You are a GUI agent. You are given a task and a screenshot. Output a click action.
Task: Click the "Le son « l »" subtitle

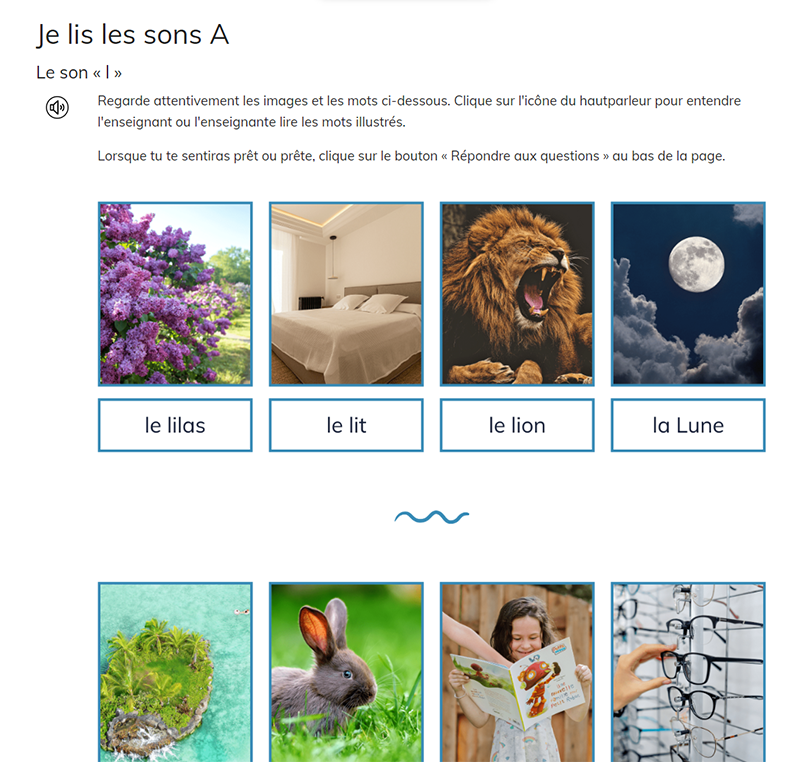pyautogui.click(x=79, y=73)
